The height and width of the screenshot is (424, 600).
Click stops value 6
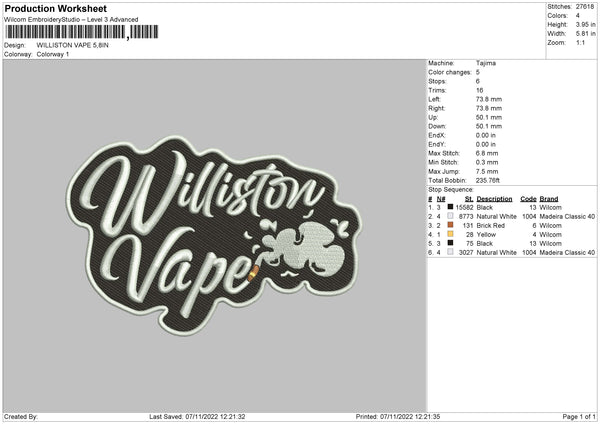(478, 81)
